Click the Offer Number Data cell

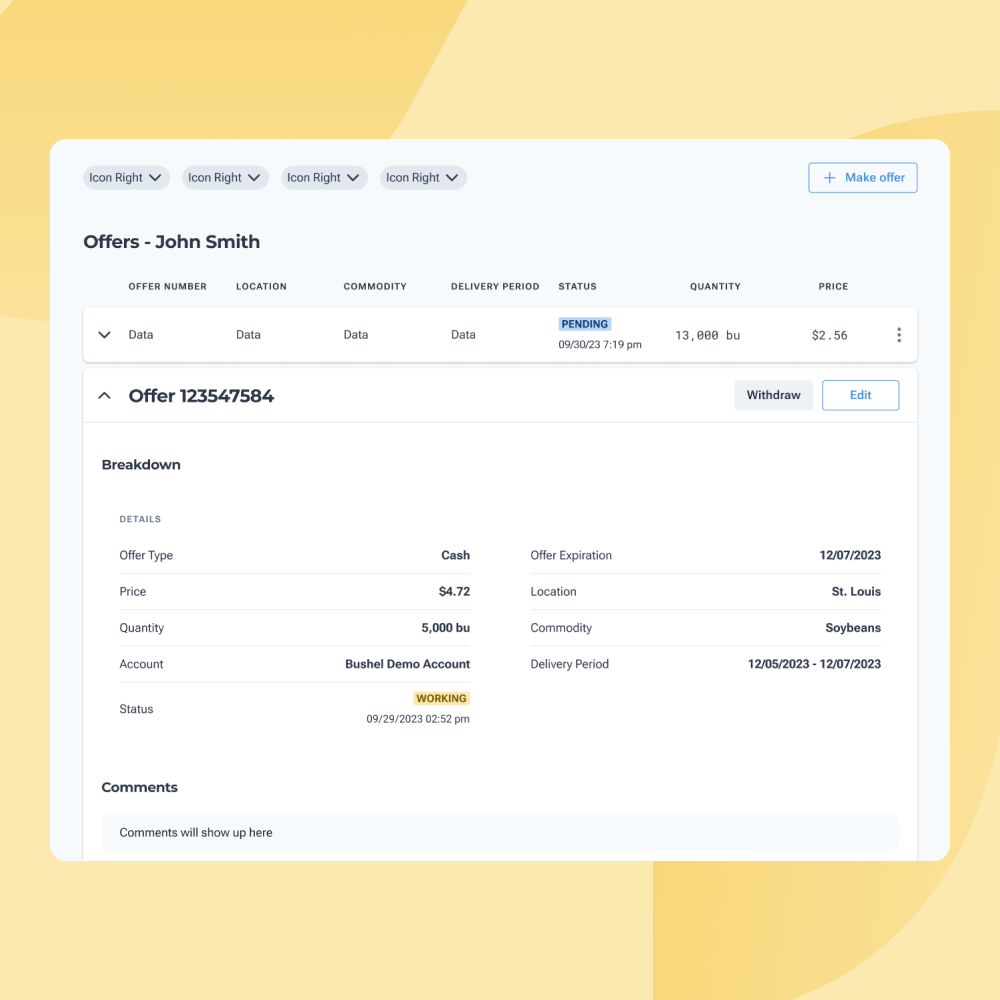pyautogui.click(x=141, y=335)
